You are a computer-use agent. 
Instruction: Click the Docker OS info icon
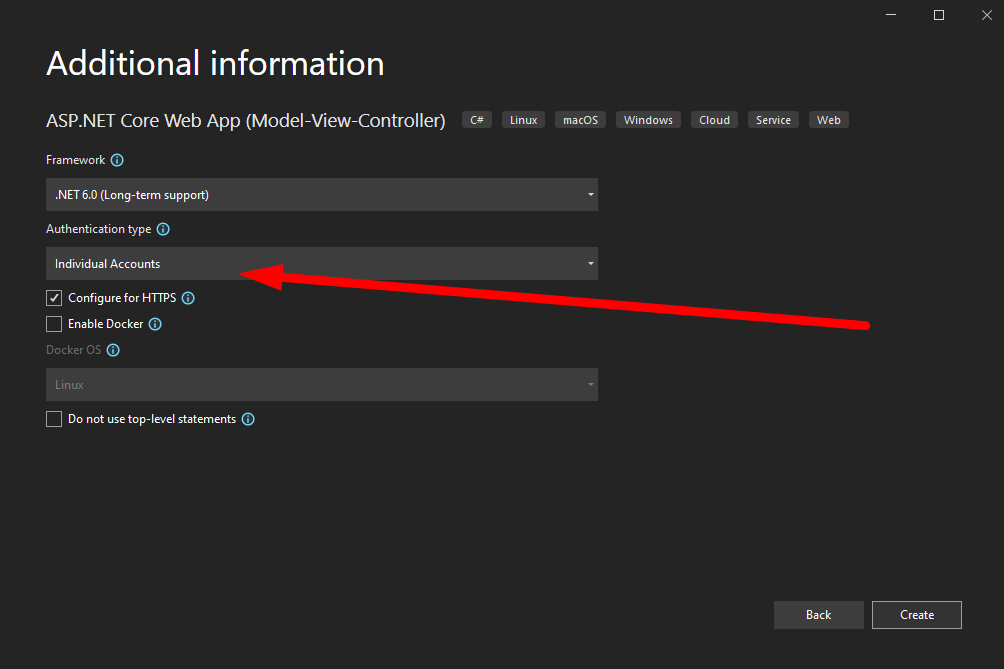(113, 350)
